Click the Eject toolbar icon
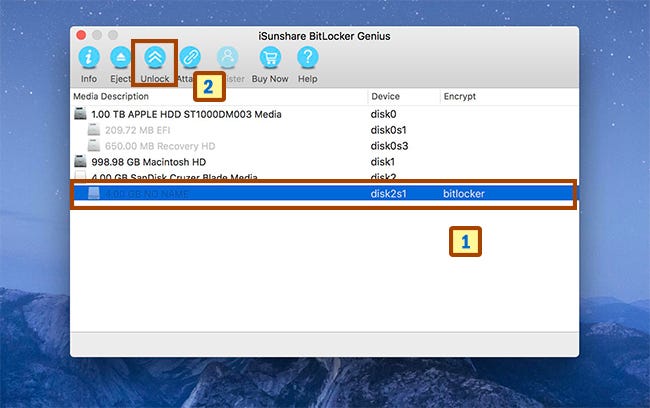 tap(120, 57)
